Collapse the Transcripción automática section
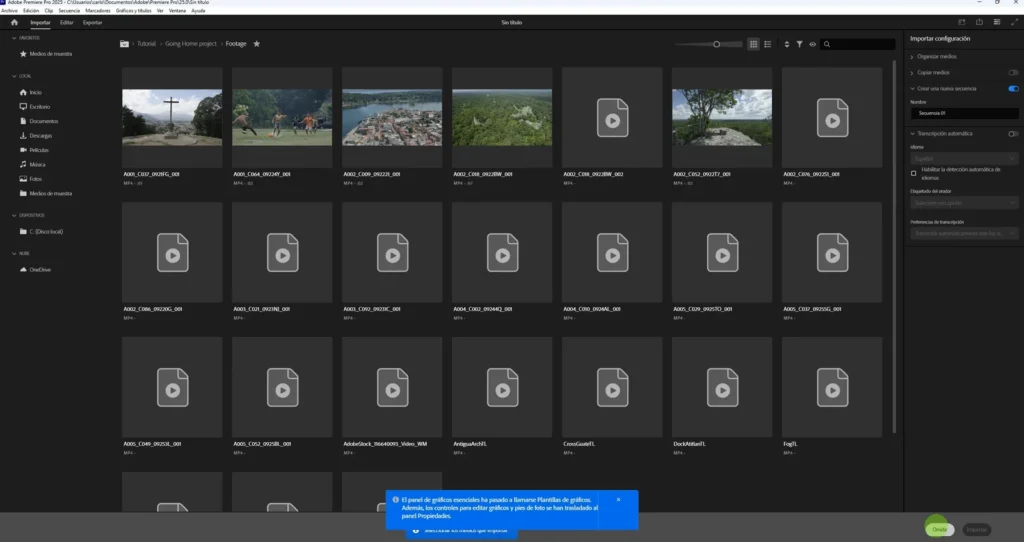This screenshot has height=542, width=1024. pos(912,133)
